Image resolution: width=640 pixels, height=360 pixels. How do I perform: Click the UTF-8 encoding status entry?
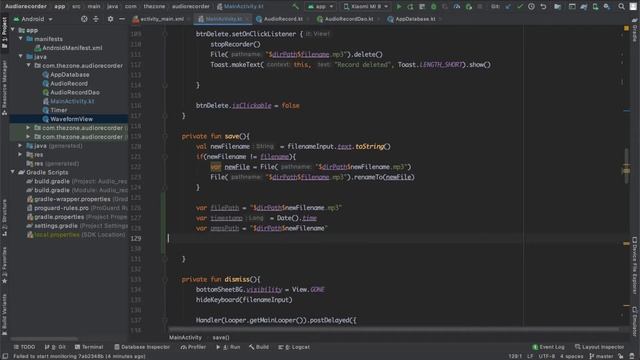[546, 356]
